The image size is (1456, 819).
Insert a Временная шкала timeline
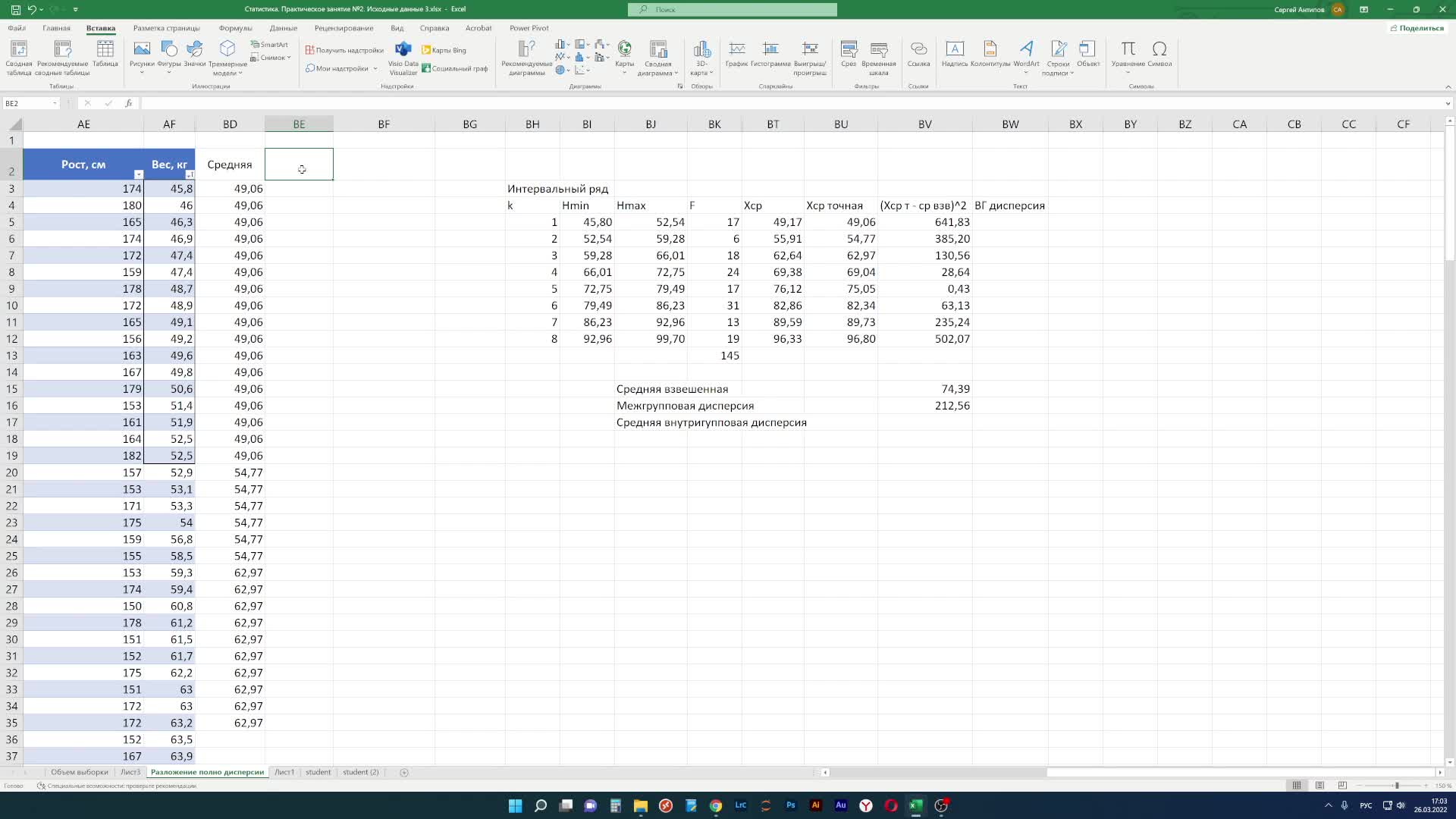879,58
